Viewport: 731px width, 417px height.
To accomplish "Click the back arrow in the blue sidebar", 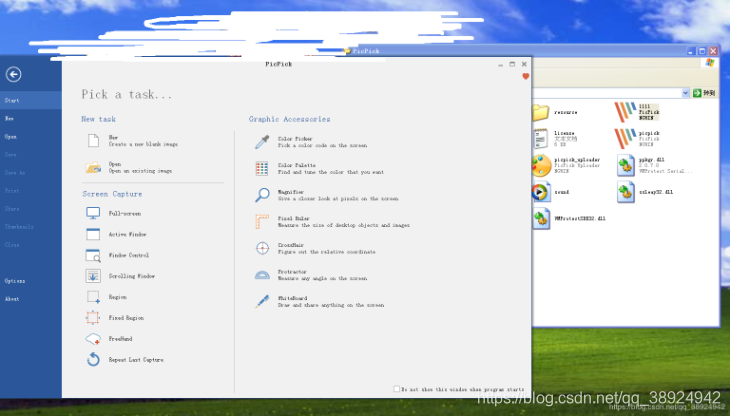I will coord(14,74).
